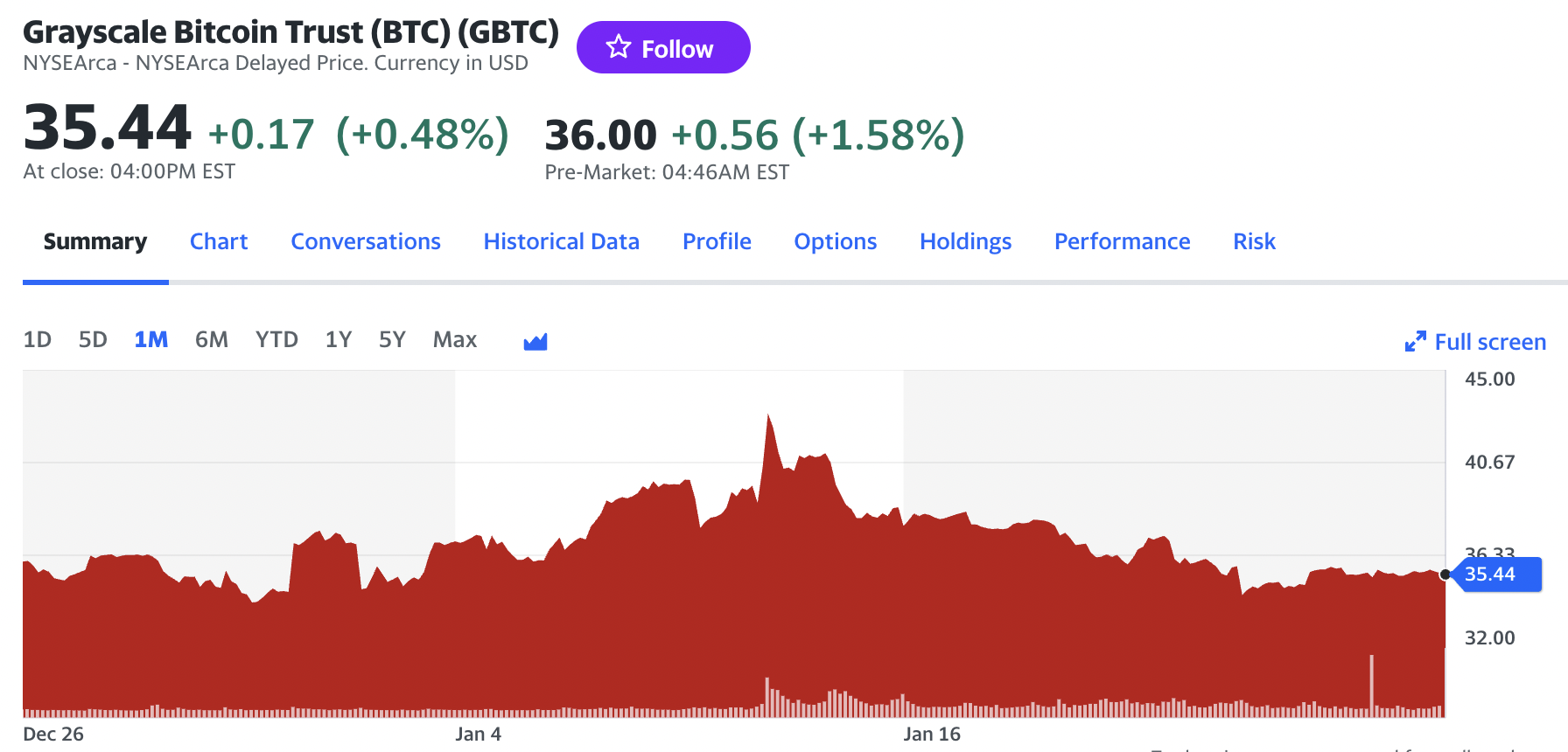Navigate to the Risk tab
Image resolution: width=1568 pixels, height=752 pixels.
tap(1254, 241)
